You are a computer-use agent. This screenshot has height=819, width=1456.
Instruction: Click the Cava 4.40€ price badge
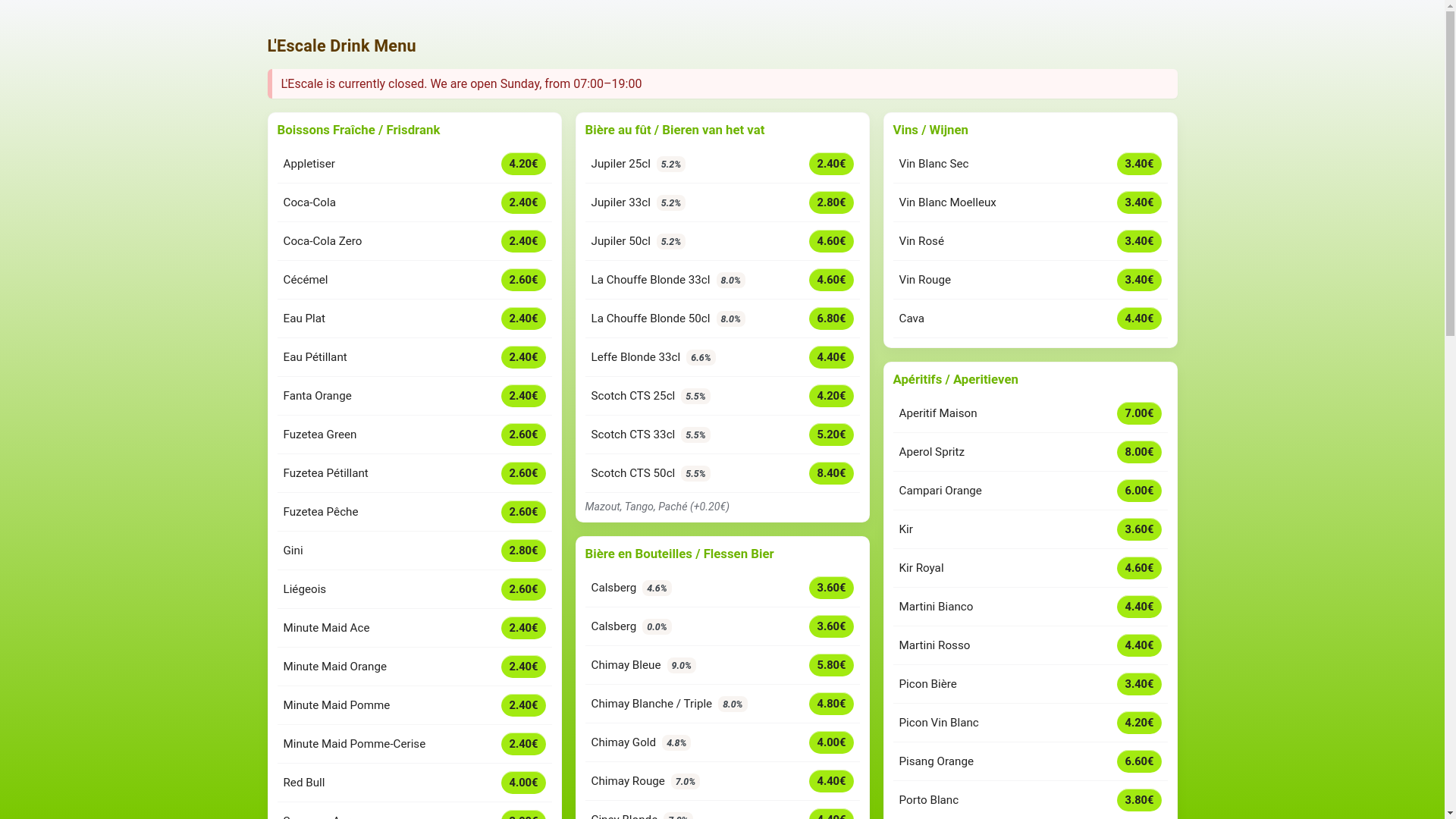pyautogui.click(x=1138, y=318)
